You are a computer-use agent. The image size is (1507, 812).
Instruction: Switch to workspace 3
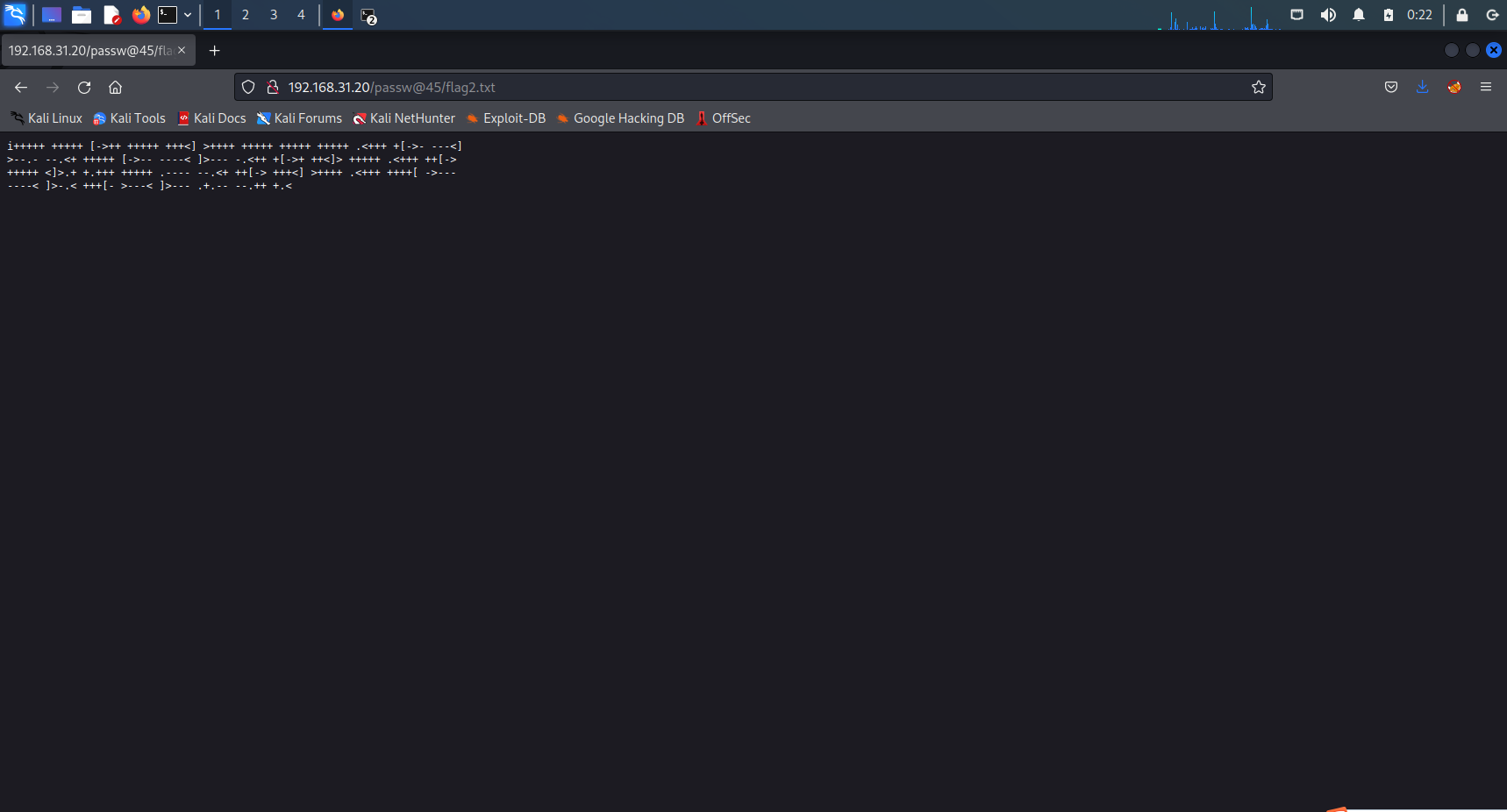[x=274, y=15]
